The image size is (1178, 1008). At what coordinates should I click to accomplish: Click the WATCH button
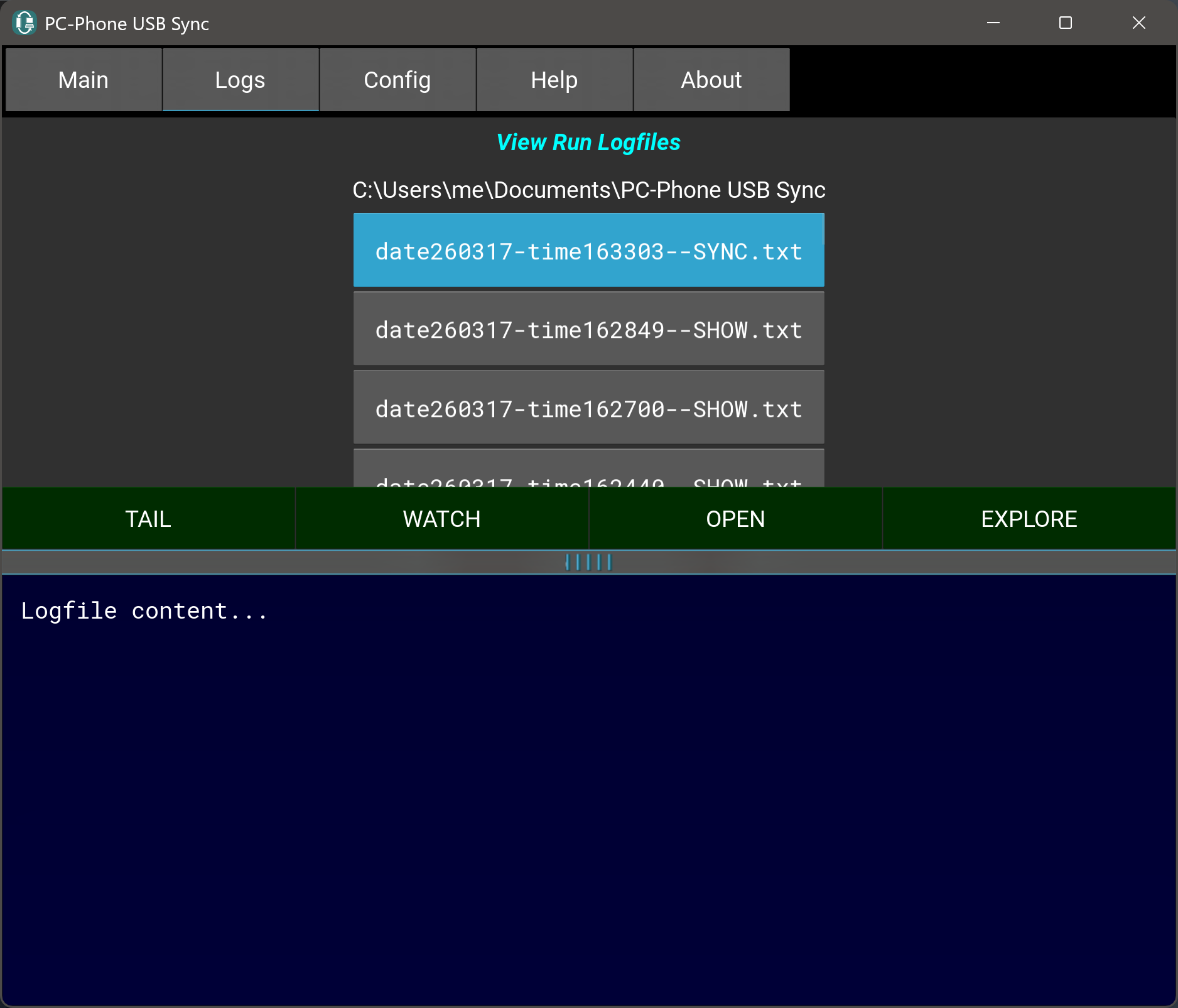coord(441,519)
